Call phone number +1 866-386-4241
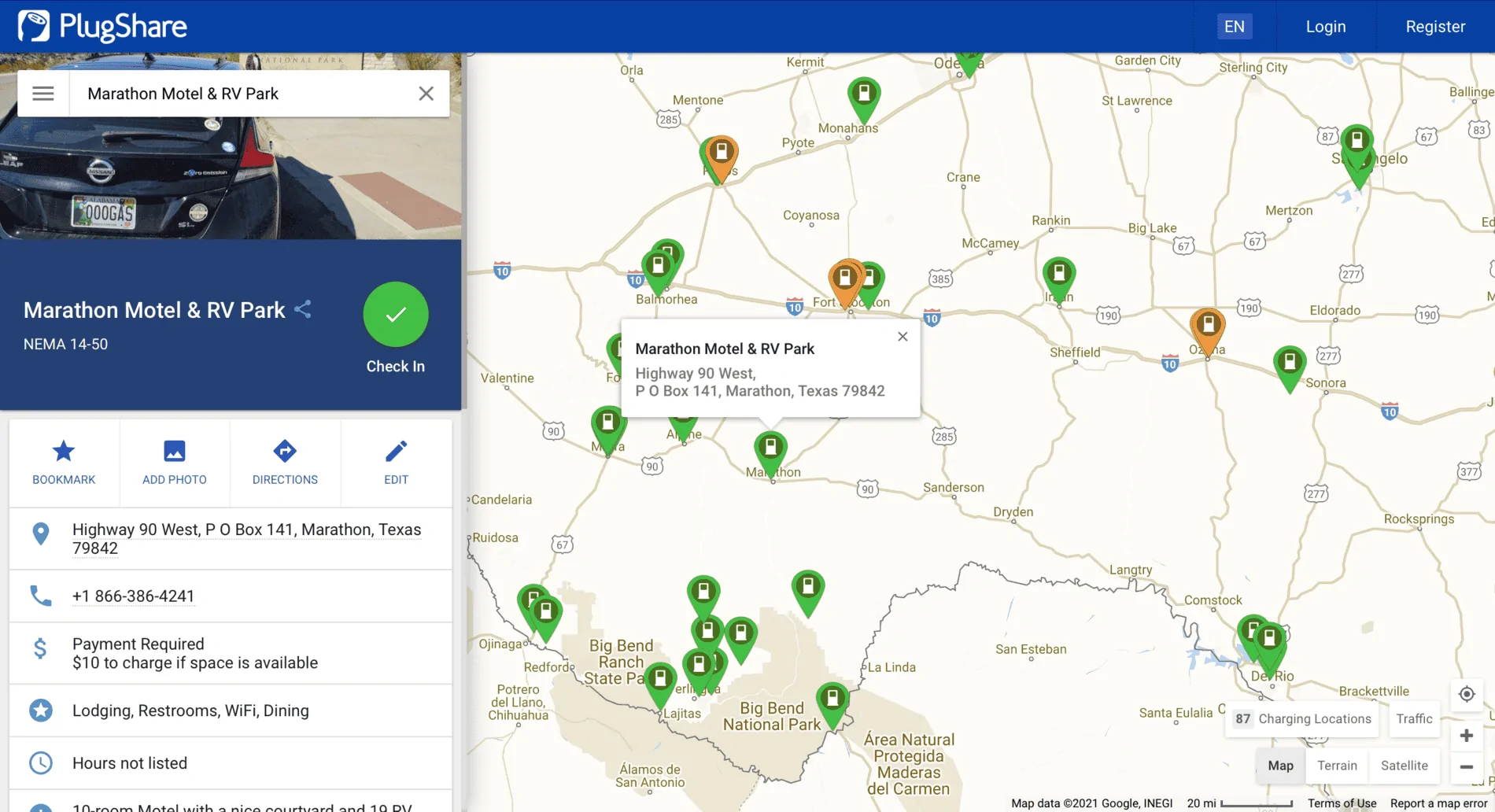The image size is (1495, 812). coord(133,596)
